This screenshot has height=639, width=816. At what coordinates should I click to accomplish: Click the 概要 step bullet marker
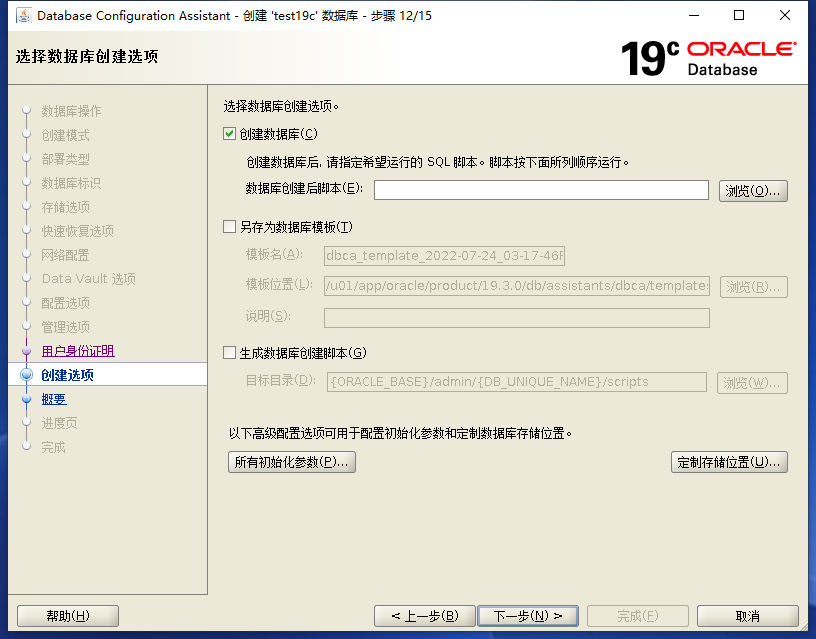tap(27, 399)
